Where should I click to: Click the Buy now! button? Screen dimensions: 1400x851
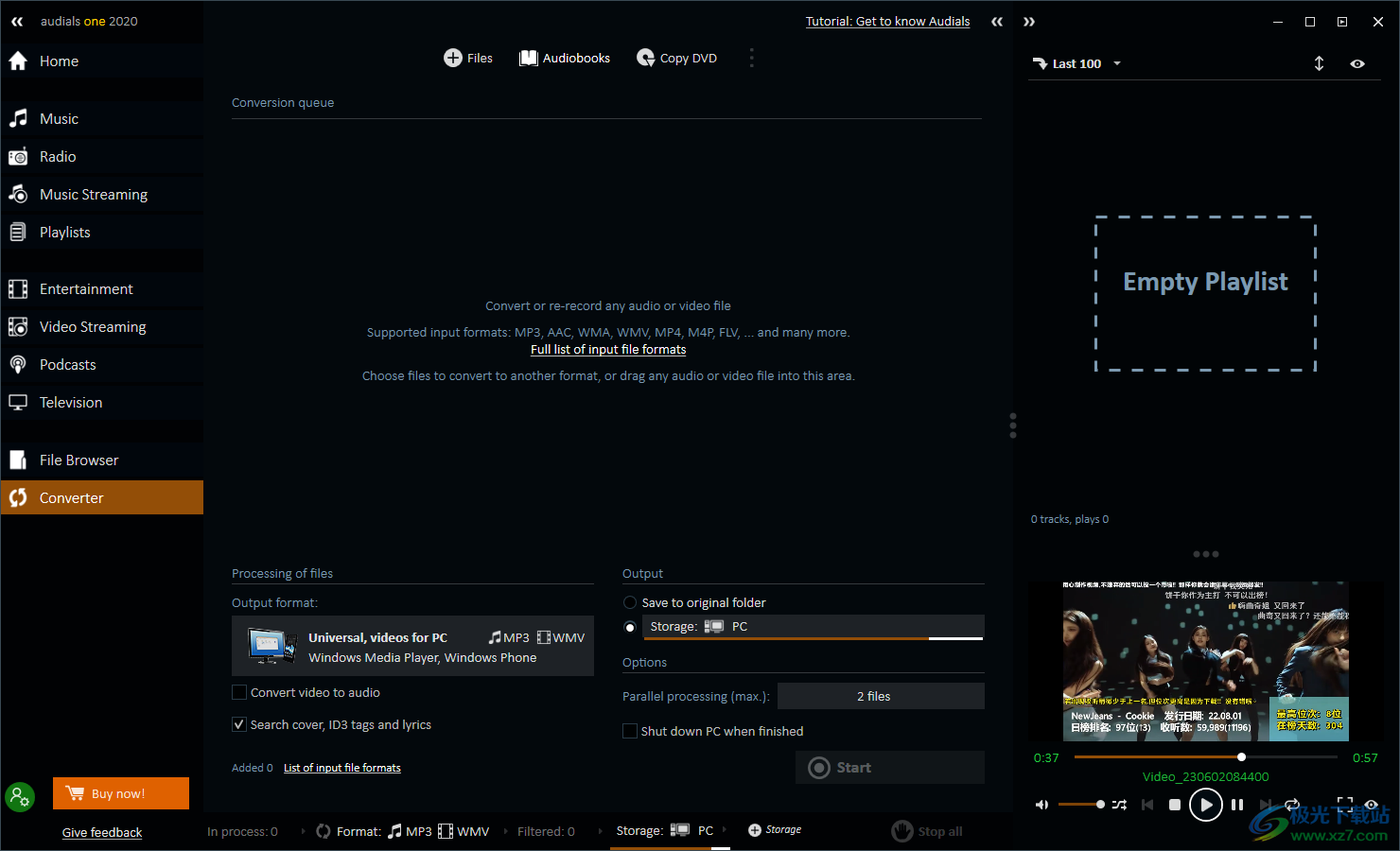coord(121,793)
